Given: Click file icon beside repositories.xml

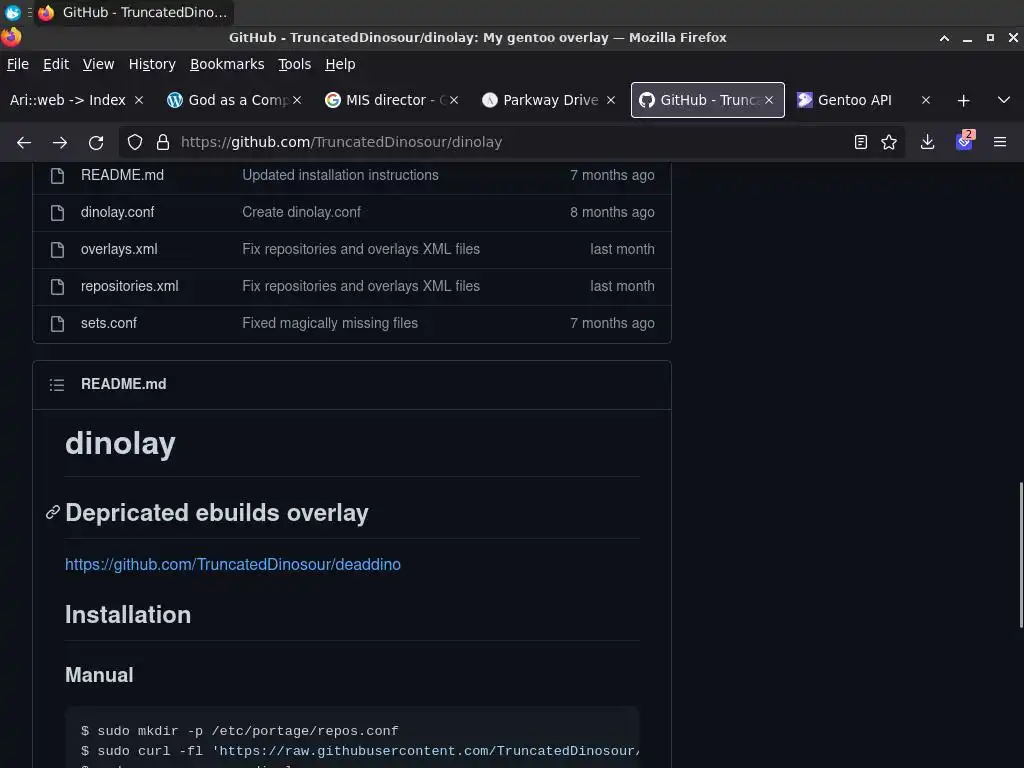Looking at the screenshot, I should point(57,287).
